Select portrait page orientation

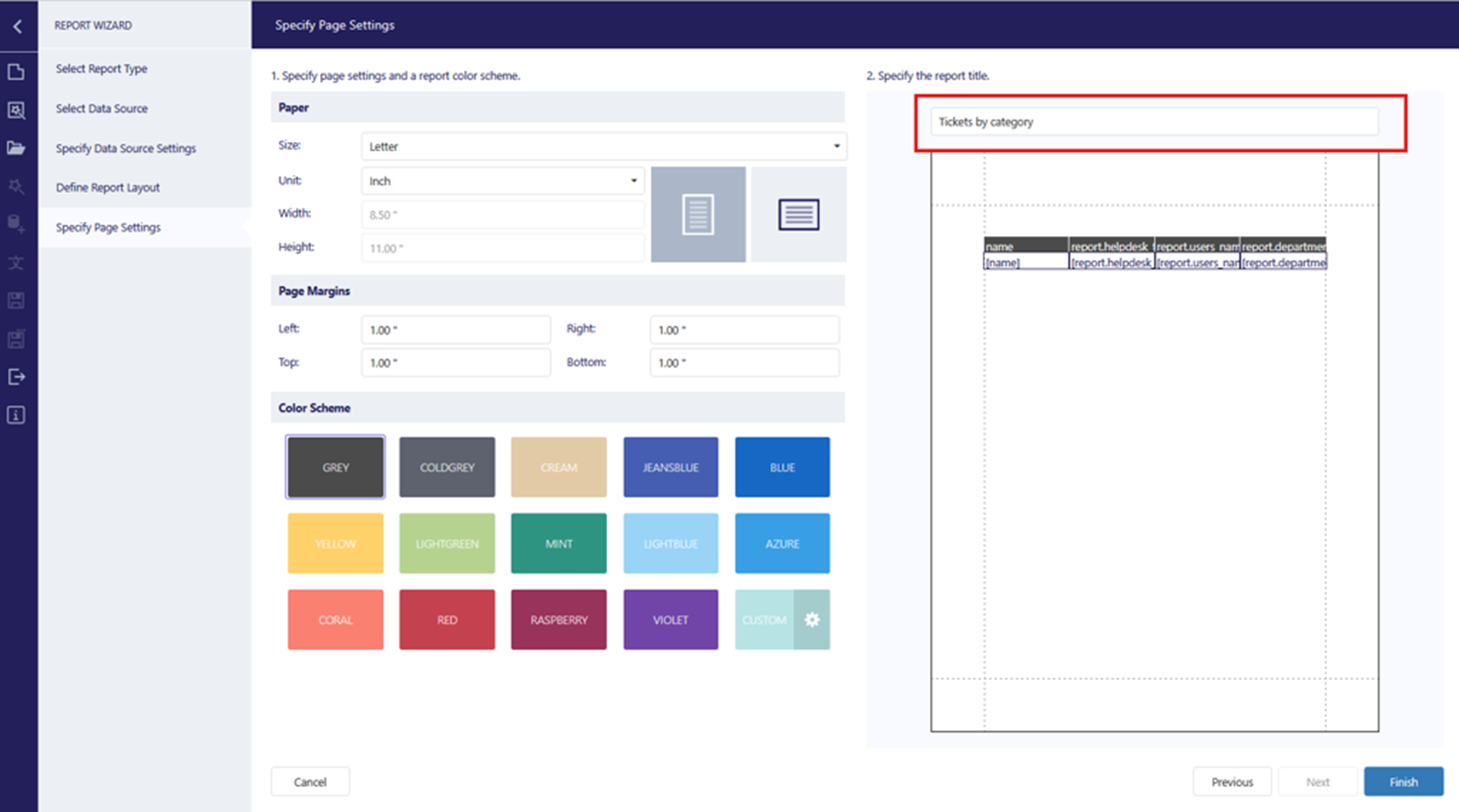(698, 215)
